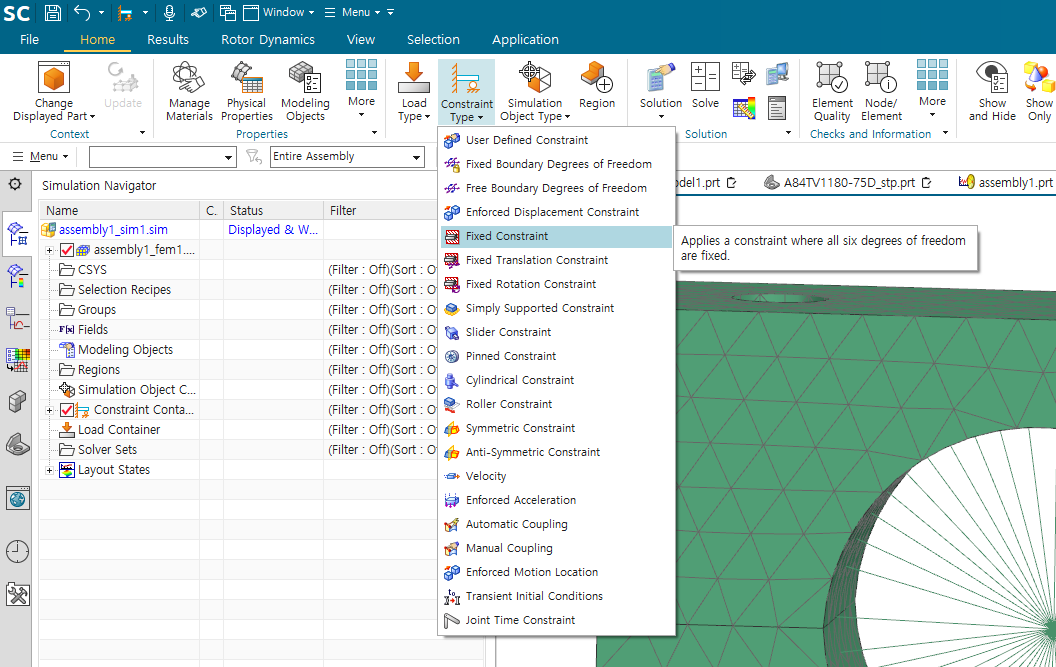Click the Solution tool
The width and height of the screenshot is (1056, 667).
[x=661, y=92]
